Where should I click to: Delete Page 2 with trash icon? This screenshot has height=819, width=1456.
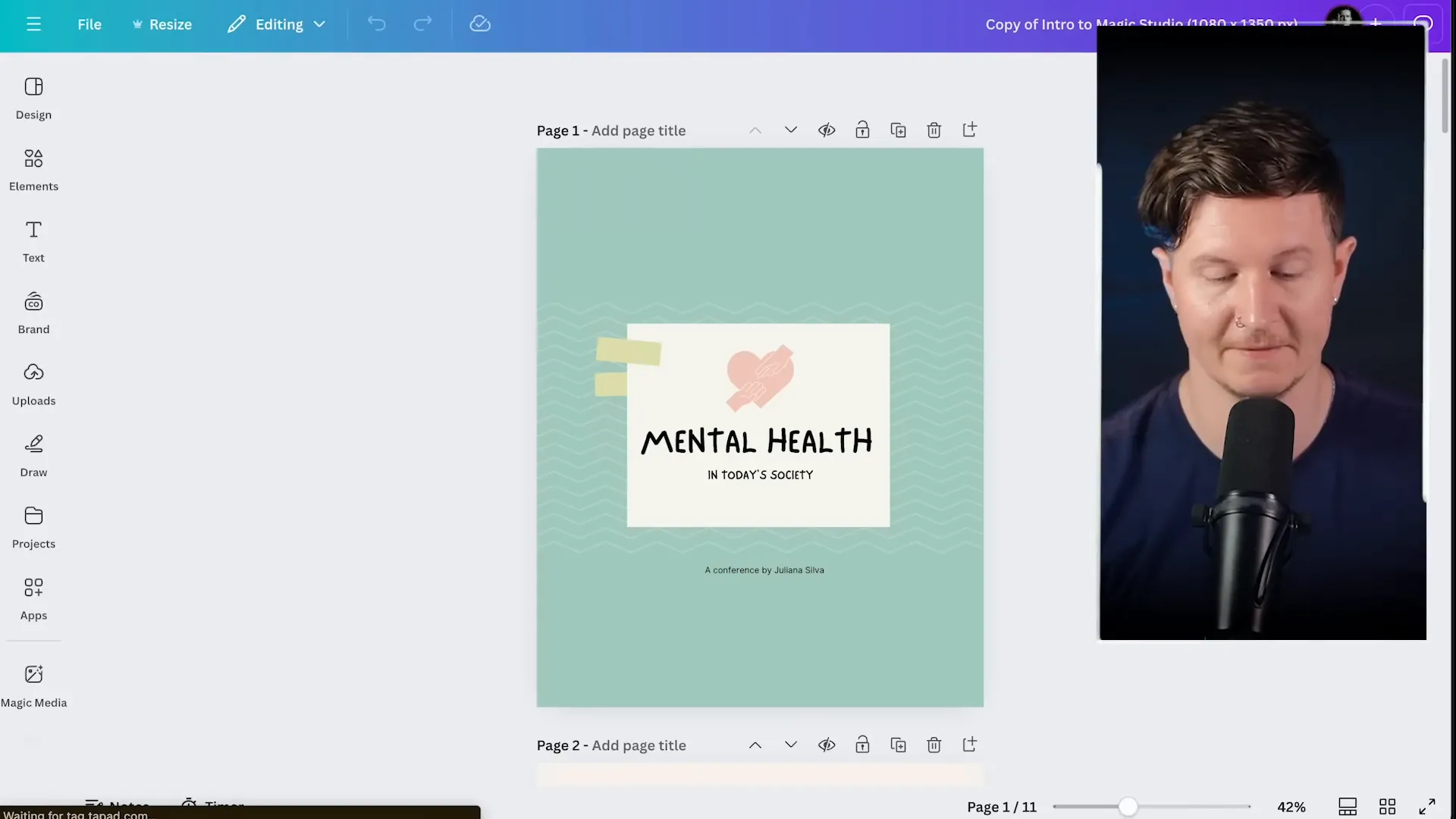coord(934,745)
